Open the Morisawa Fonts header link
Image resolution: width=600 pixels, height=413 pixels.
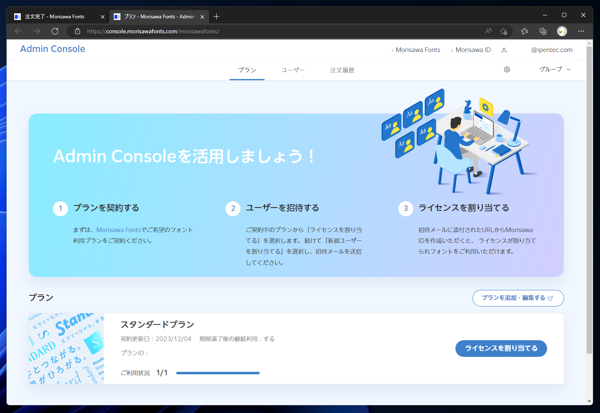(416, 50)
